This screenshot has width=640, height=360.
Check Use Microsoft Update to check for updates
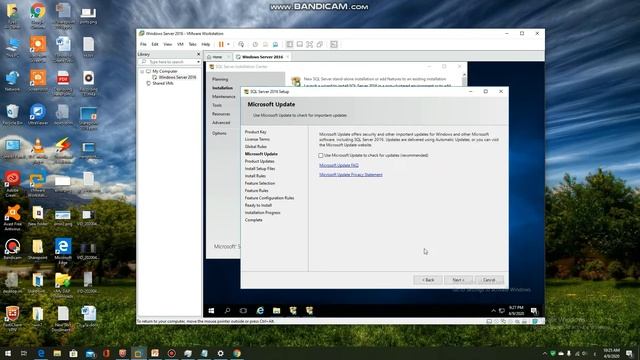coord(321,156)
